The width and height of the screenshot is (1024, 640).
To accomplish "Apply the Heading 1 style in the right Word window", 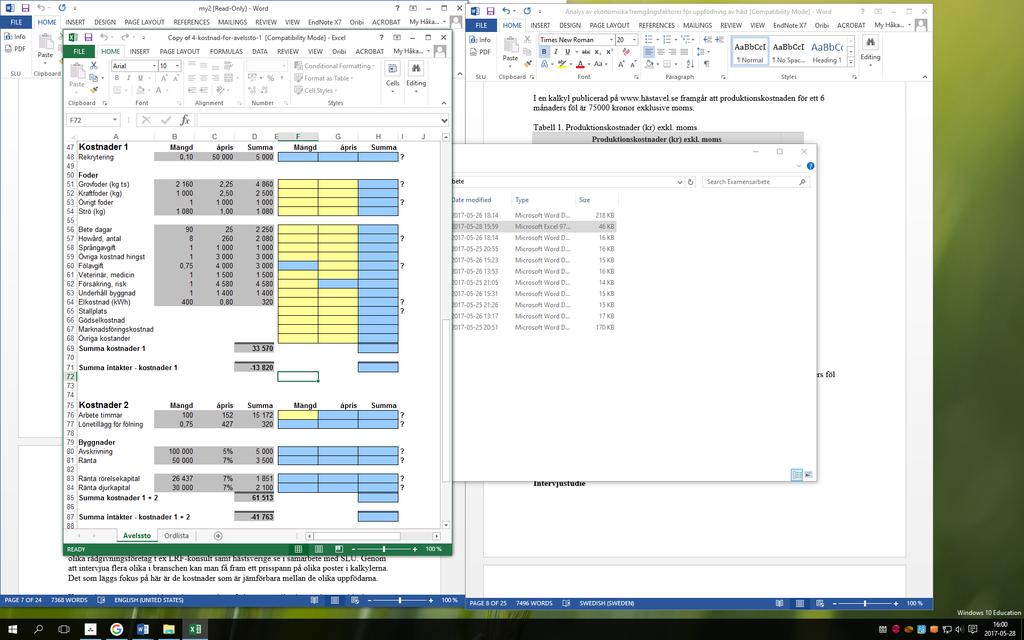I will 827,52.
